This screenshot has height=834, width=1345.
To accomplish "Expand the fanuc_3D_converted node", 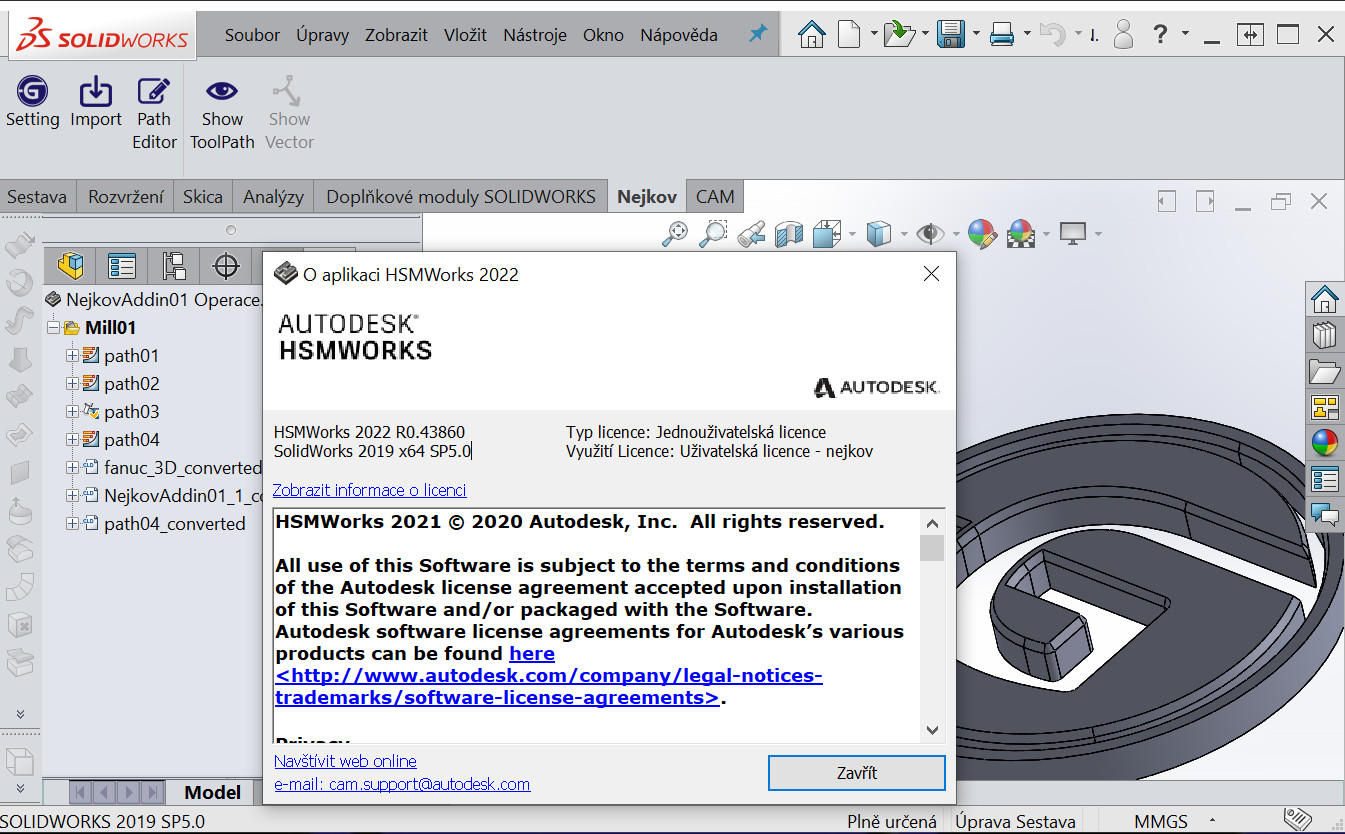I will pyautogui.click(x=72, y=467).
